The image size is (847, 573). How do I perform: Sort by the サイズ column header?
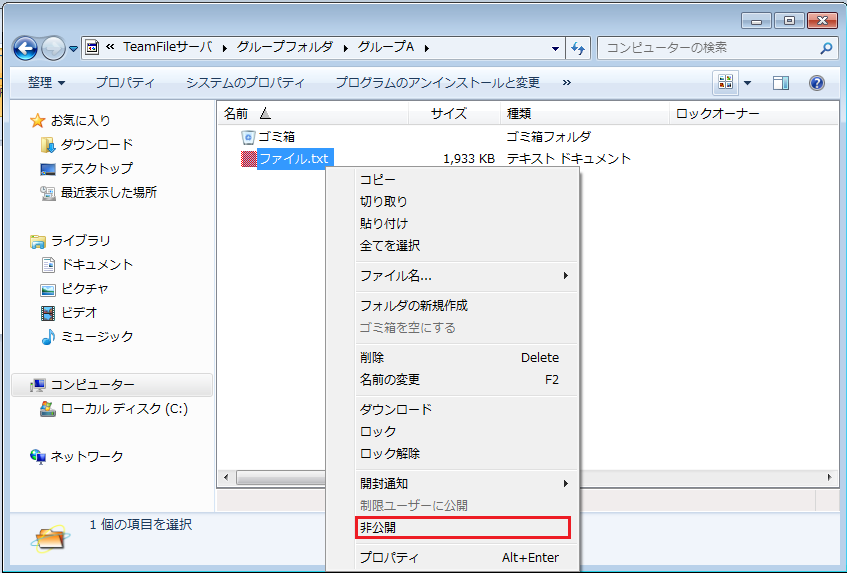click(449, 113)
